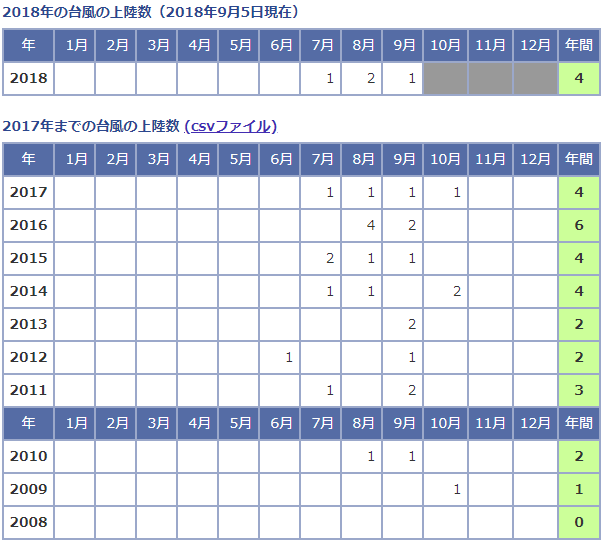Select the 2017 year row label

[29, 192]
